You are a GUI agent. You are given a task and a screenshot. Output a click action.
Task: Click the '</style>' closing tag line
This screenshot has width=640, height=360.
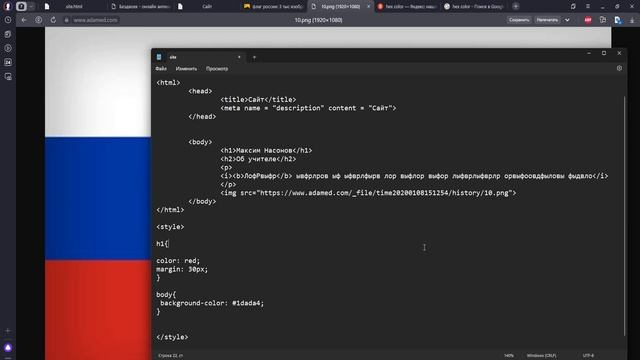[x=172, y=337]
